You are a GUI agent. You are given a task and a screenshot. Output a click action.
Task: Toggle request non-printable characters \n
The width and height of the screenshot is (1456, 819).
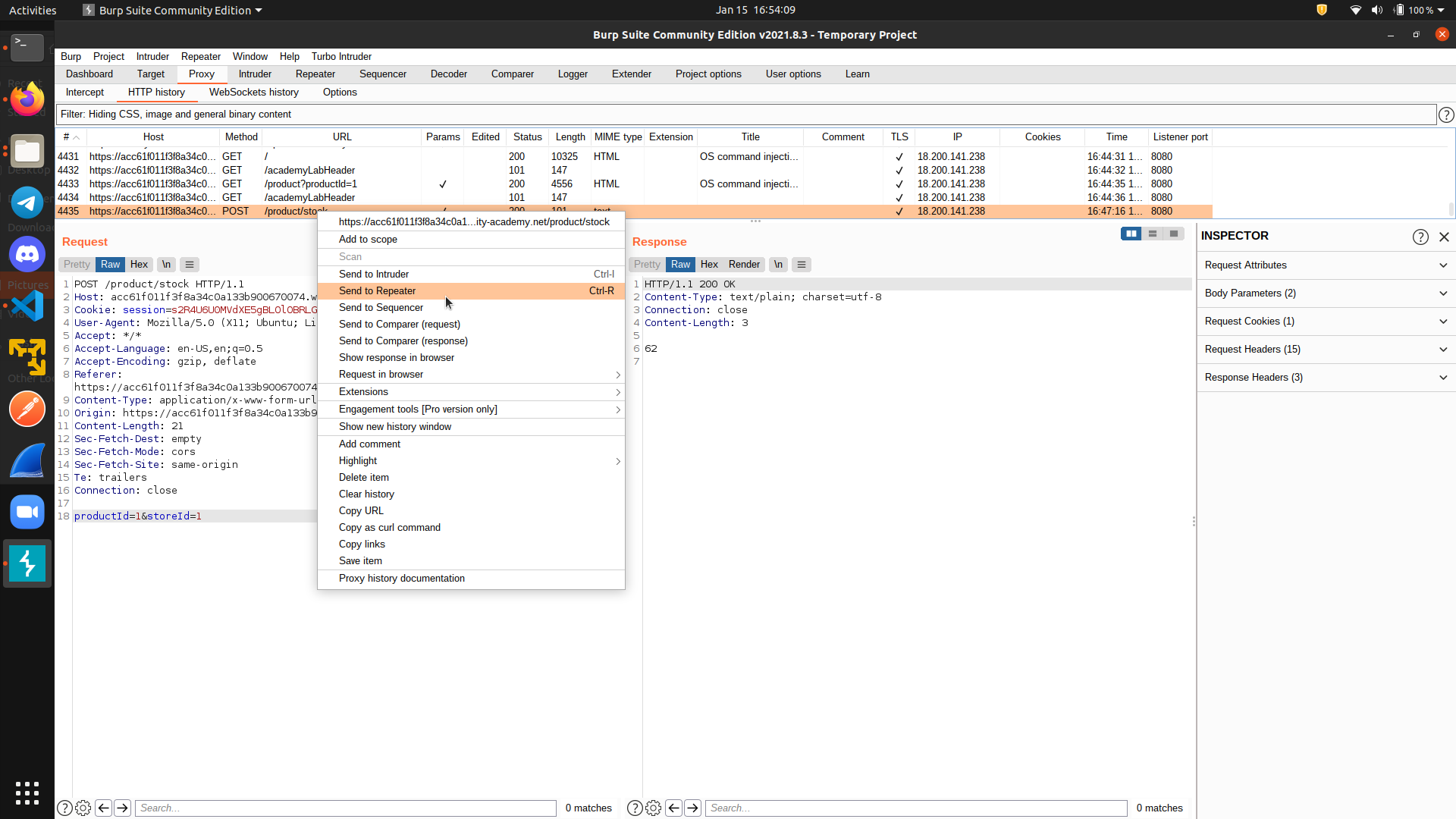pos(166,264)
